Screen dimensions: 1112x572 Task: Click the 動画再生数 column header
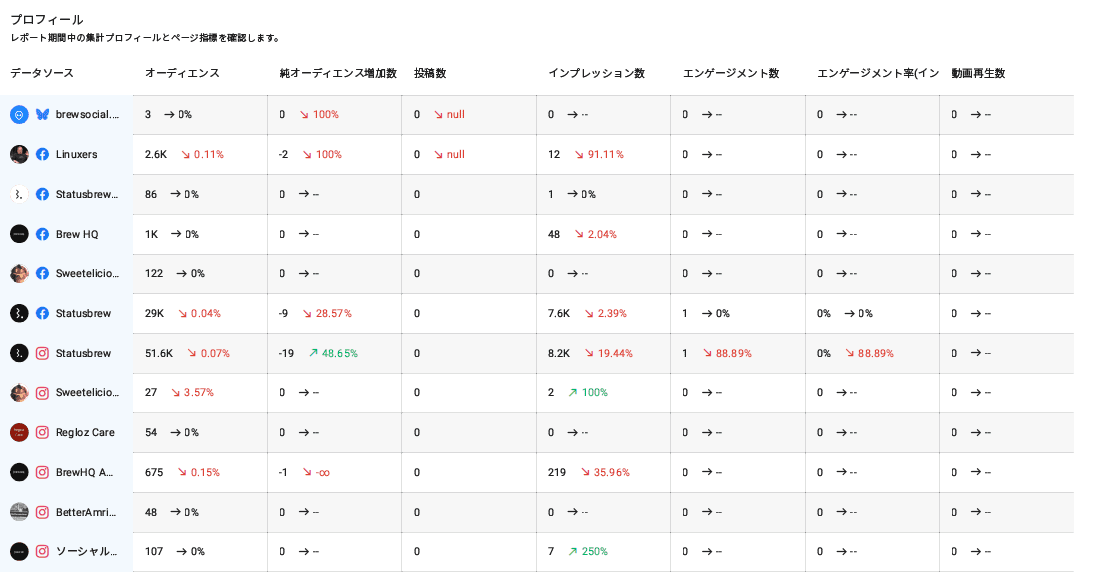tap(978, 73)
